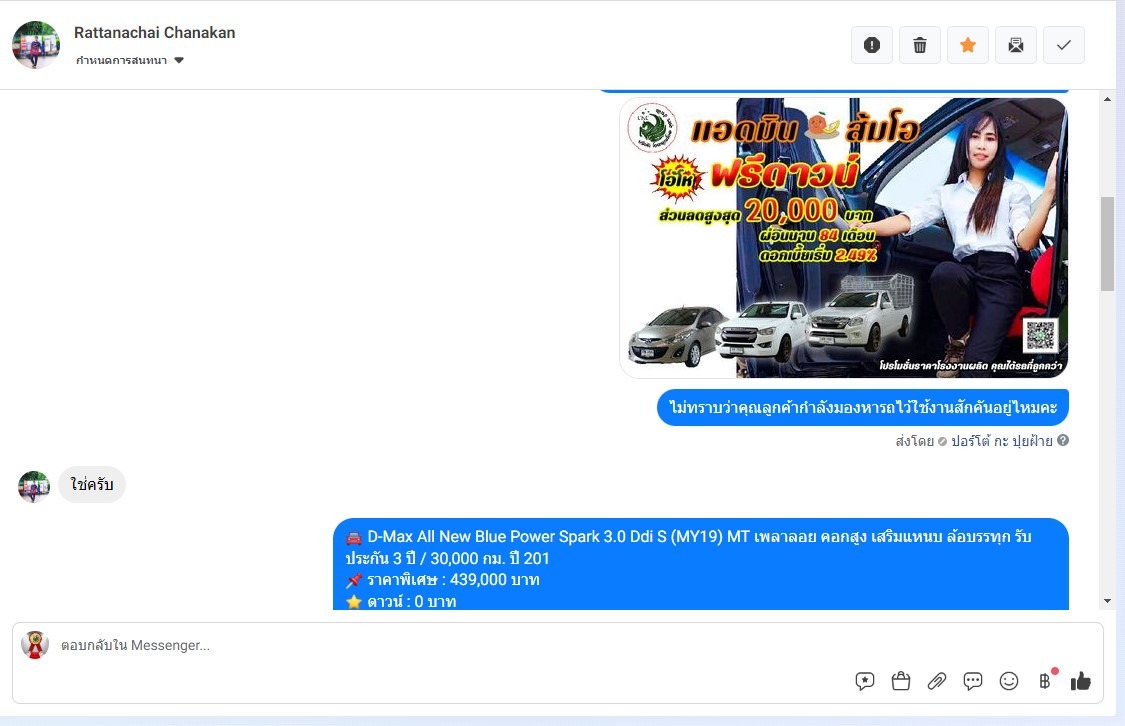This screenshot has width=1125, height=726.
Task: Click the sender avatar beside ใช่ครับ
Action: pyautogui.click(x=34, y=486)
